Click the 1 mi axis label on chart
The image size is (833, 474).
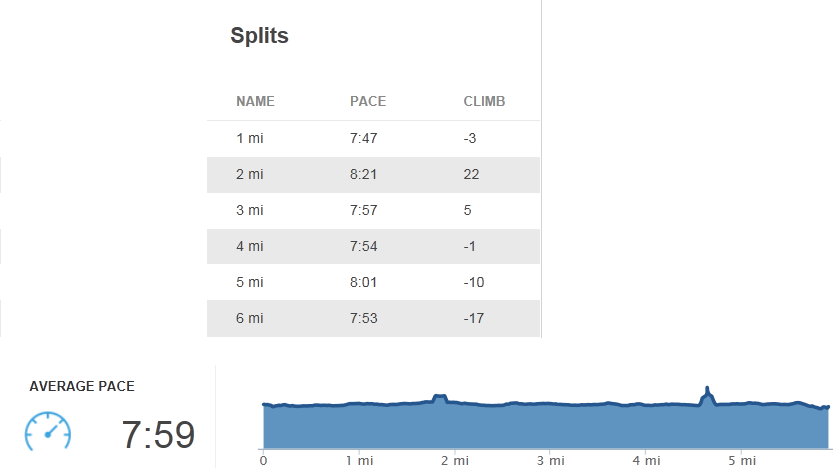(359, 461)
